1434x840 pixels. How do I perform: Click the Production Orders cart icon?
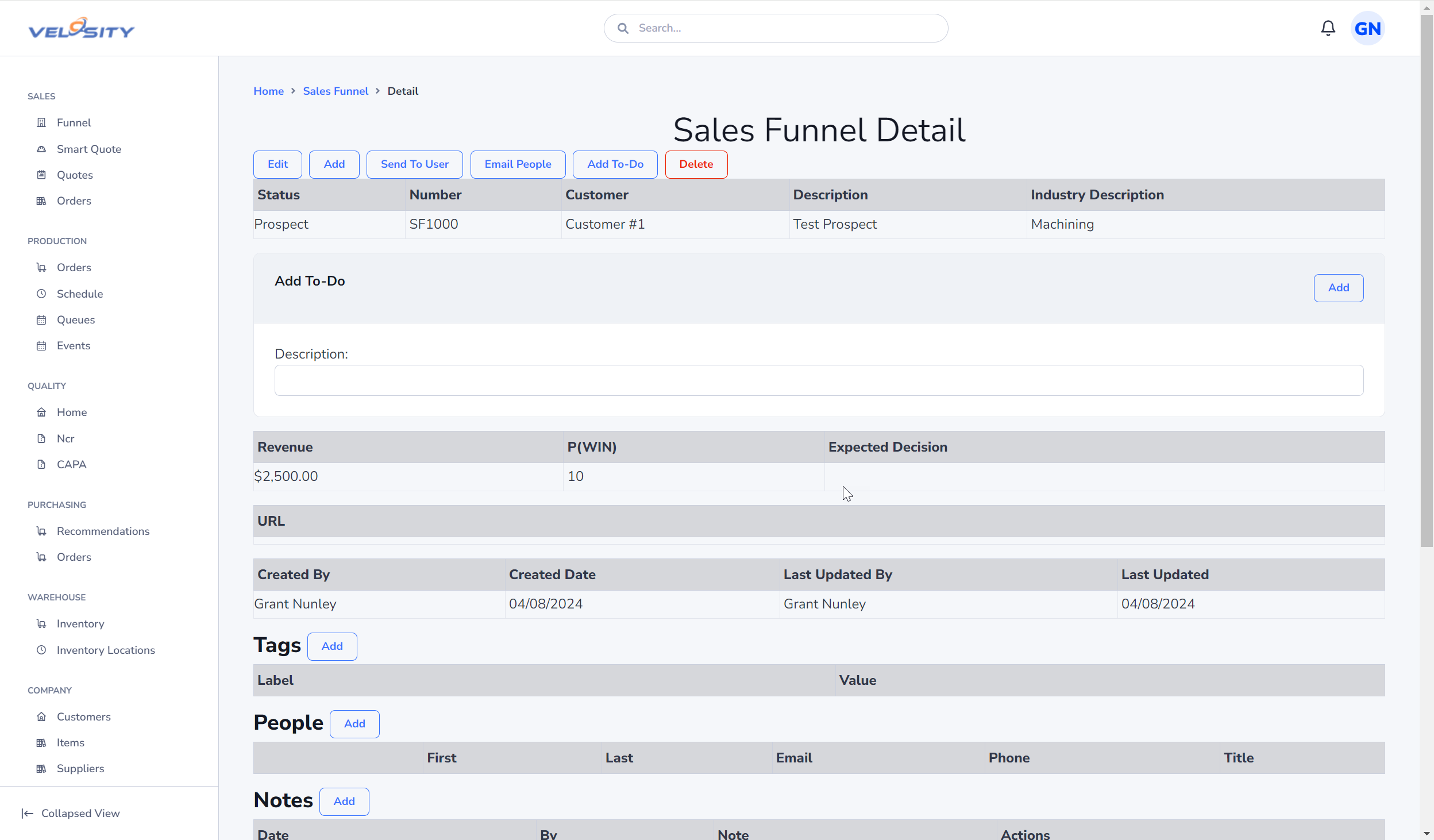tap(41, 267)
